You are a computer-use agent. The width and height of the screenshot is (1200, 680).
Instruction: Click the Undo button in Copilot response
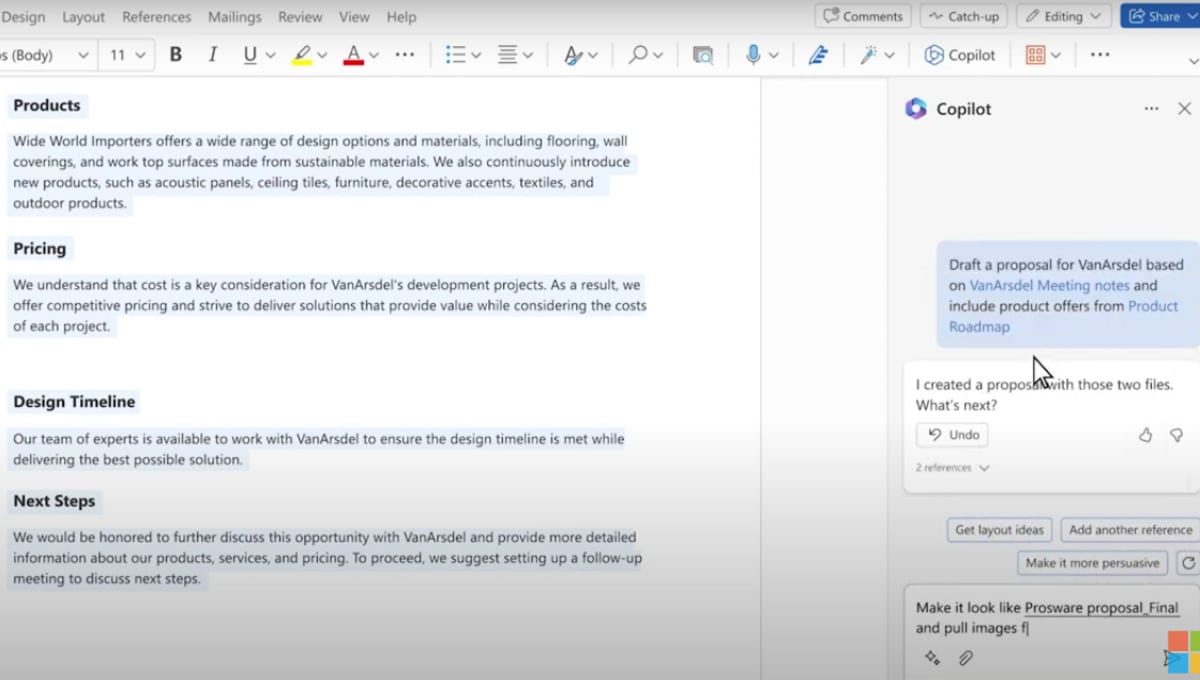tap(953, 435)
